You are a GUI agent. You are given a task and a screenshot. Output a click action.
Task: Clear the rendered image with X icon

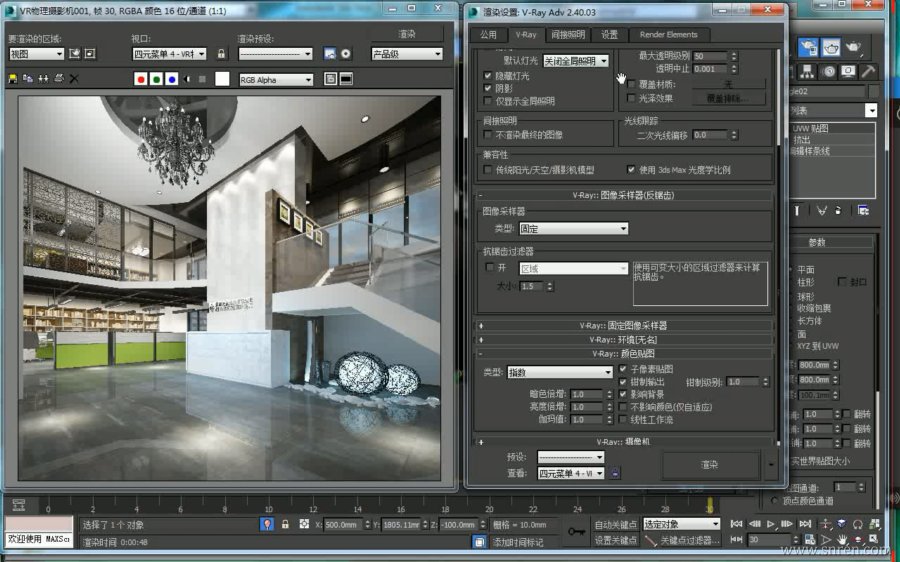pos(74,78)
